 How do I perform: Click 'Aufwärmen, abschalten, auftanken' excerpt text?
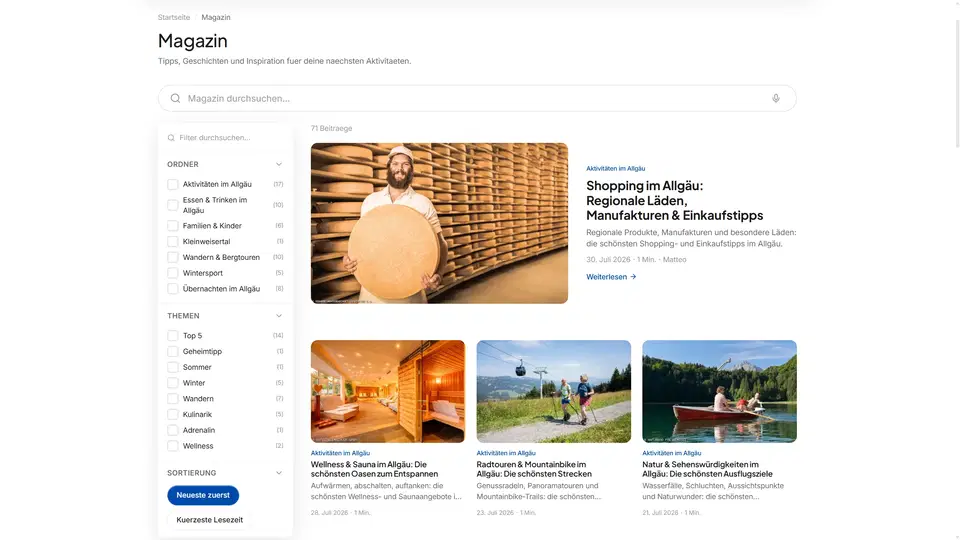point(386,491)
